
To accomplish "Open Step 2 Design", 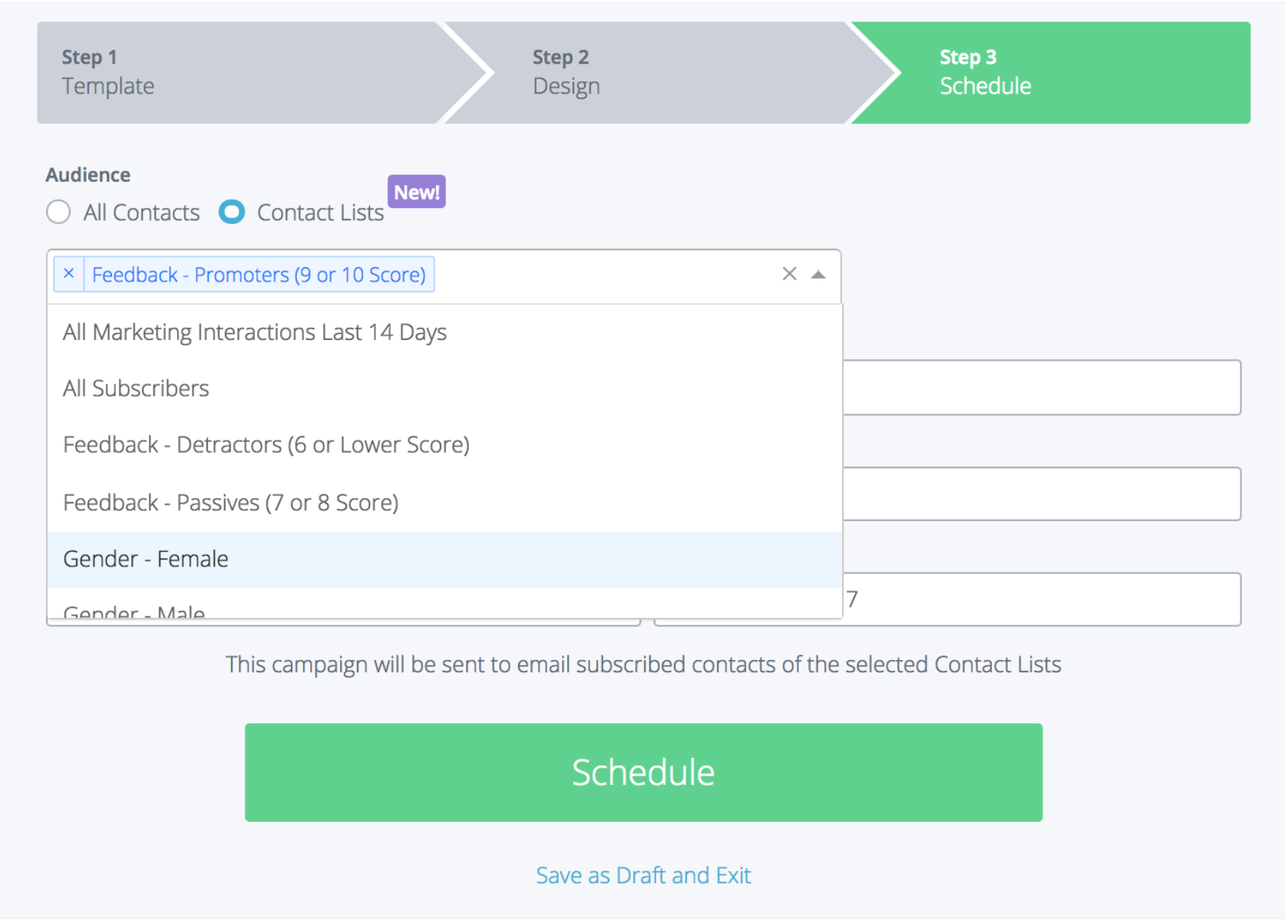I will click(x=645, y=72).
